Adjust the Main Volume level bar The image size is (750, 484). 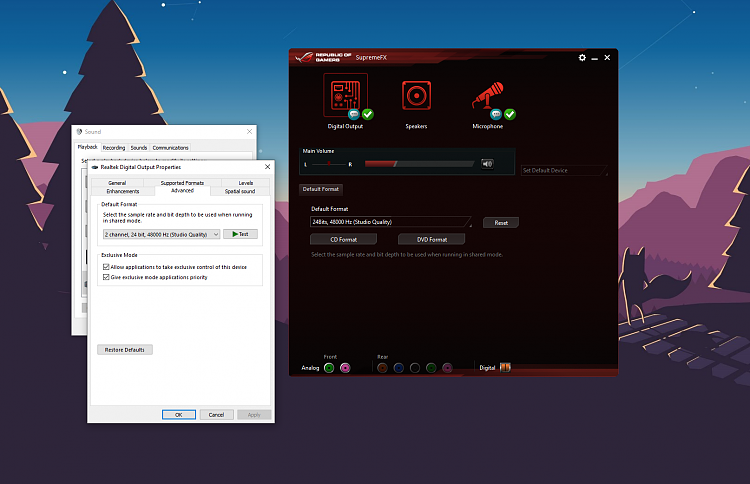[419, 164]
